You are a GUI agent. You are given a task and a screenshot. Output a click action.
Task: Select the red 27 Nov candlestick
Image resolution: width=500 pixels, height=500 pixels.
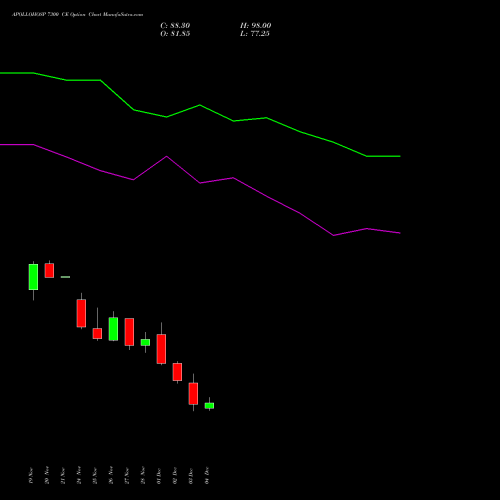129,332
